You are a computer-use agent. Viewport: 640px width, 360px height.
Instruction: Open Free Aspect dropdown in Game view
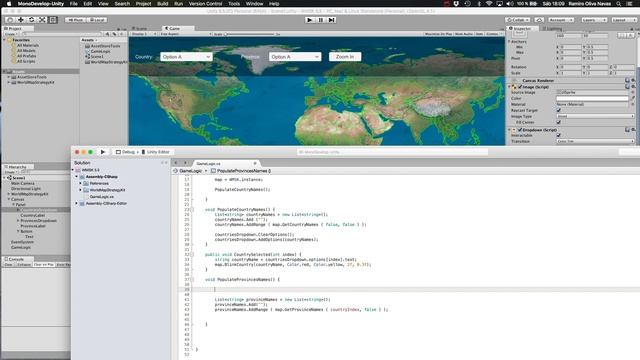(185, 34)
